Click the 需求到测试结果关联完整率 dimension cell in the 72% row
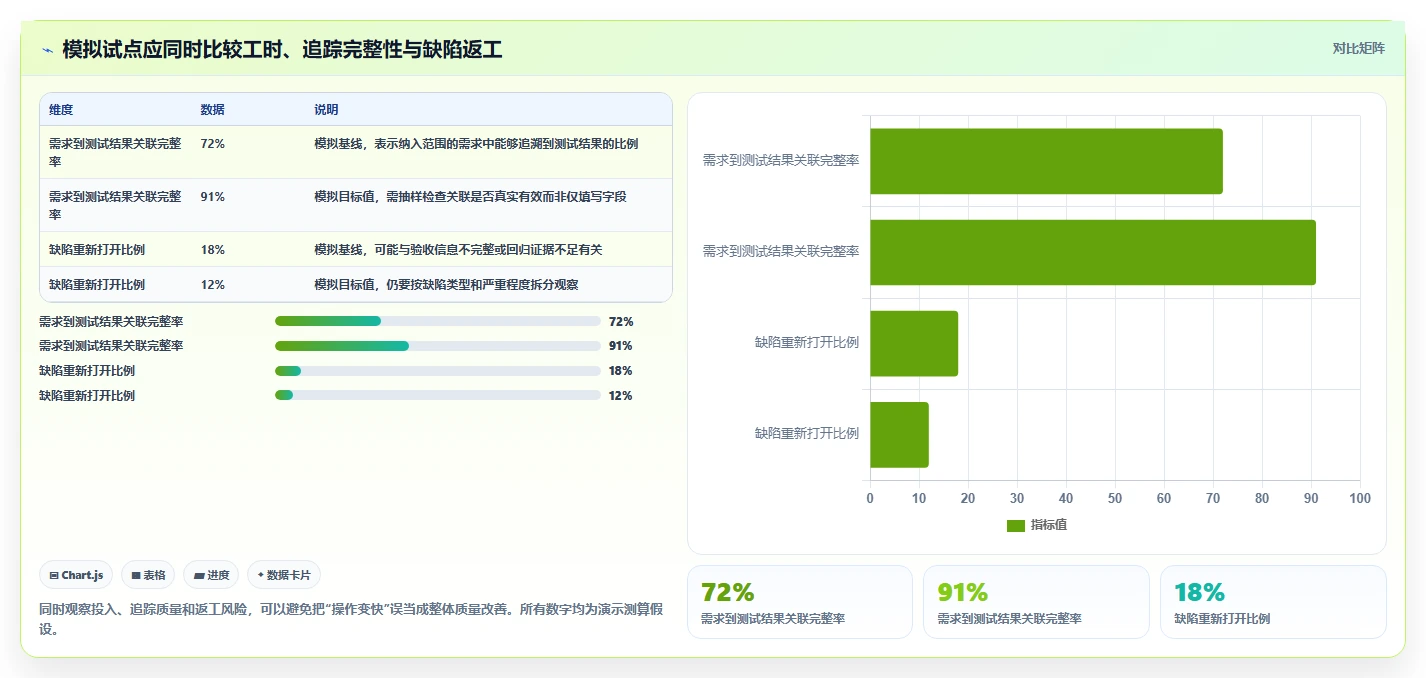The width and height of the screenshot is (1426, 678). (x=116, y=152)
